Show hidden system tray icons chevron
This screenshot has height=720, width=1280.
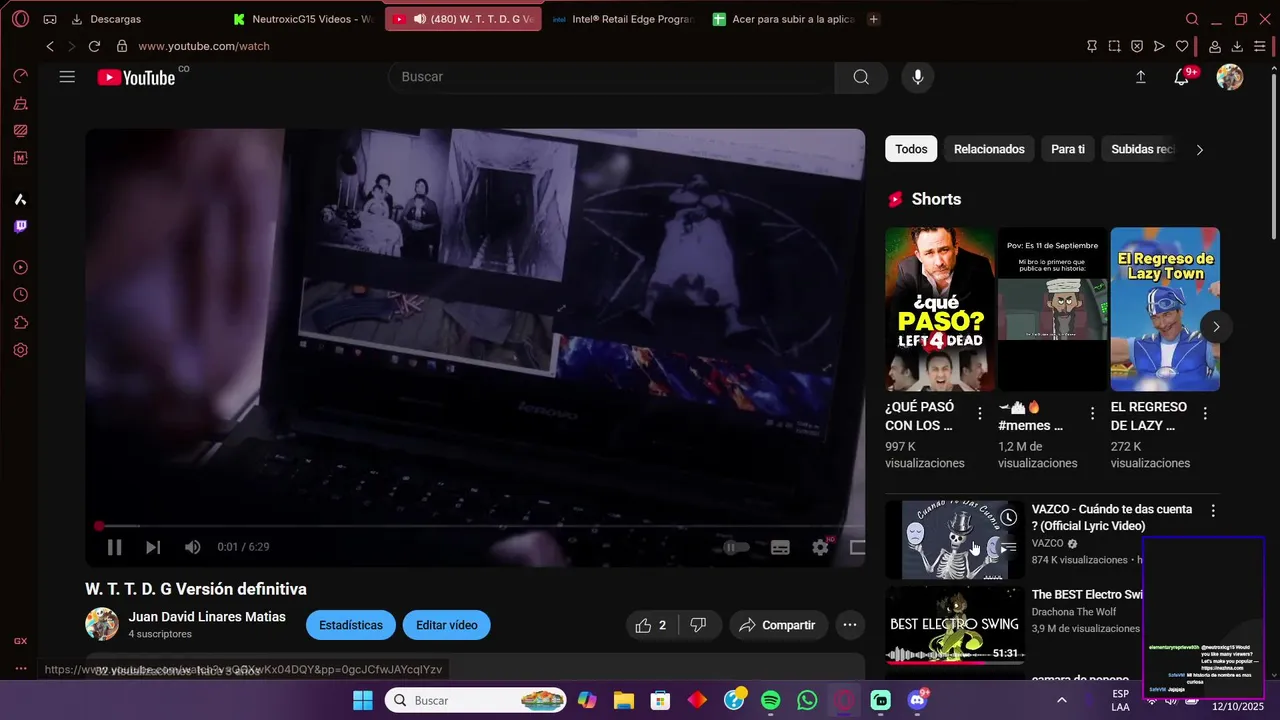tap(1061, 700)
